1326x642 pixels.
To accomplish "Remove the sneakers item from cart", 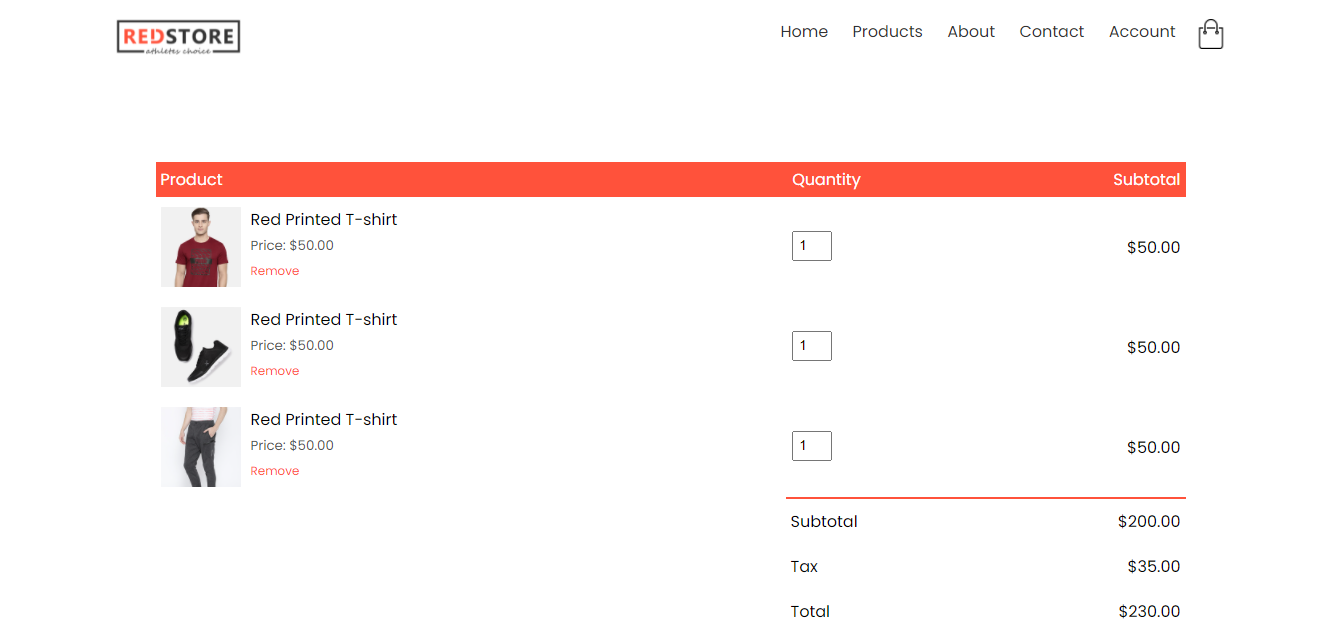I will (x=274, y=370).
